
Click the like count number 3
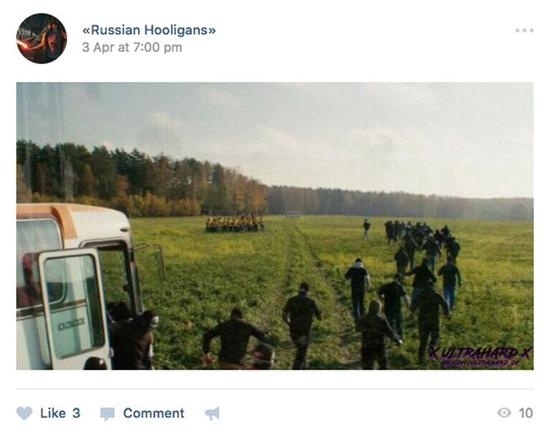click(76, 413)
